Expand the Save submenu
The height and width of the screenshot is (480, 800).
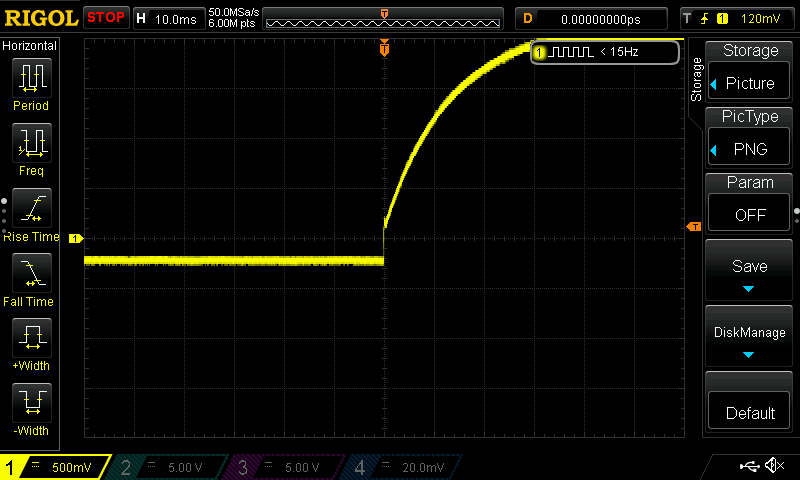749,270
